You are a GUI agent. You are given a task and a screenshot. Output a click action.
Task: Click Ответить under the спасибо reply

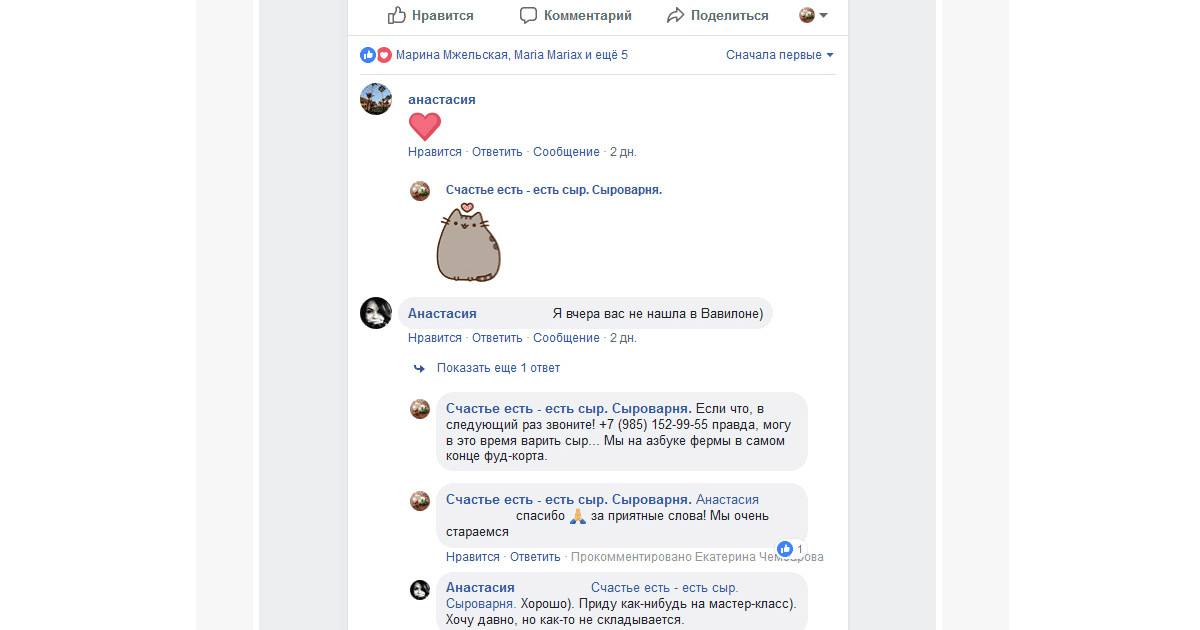click(535, 557)
